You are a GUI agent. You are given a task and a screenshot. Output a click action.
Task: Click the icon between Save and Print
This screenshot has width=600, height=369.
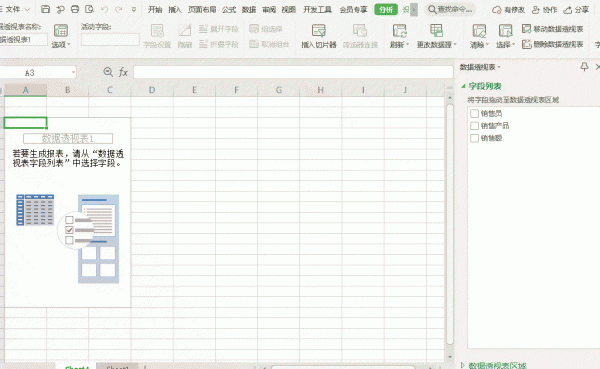pyautogui.click(x=60, y=9)
